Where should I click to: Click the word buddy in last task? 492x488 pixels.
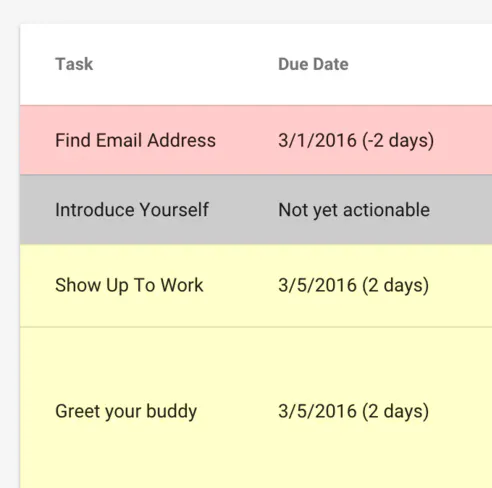pos(172,411)
